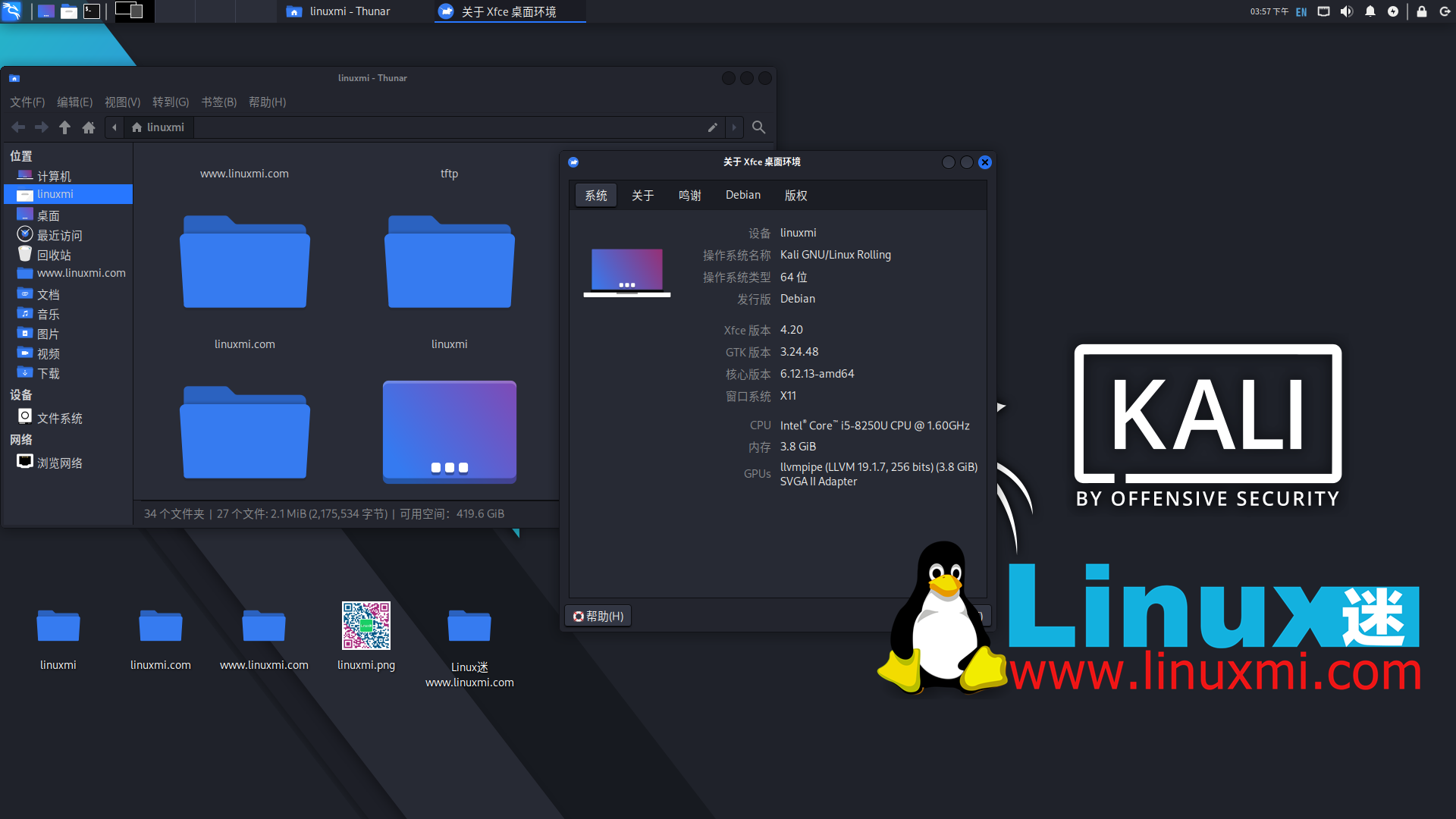Open the 帮助(H) menu in Thunar
Image resolution: width=1456 pixels, height=819 pixels.
click(x=267, y=102)
